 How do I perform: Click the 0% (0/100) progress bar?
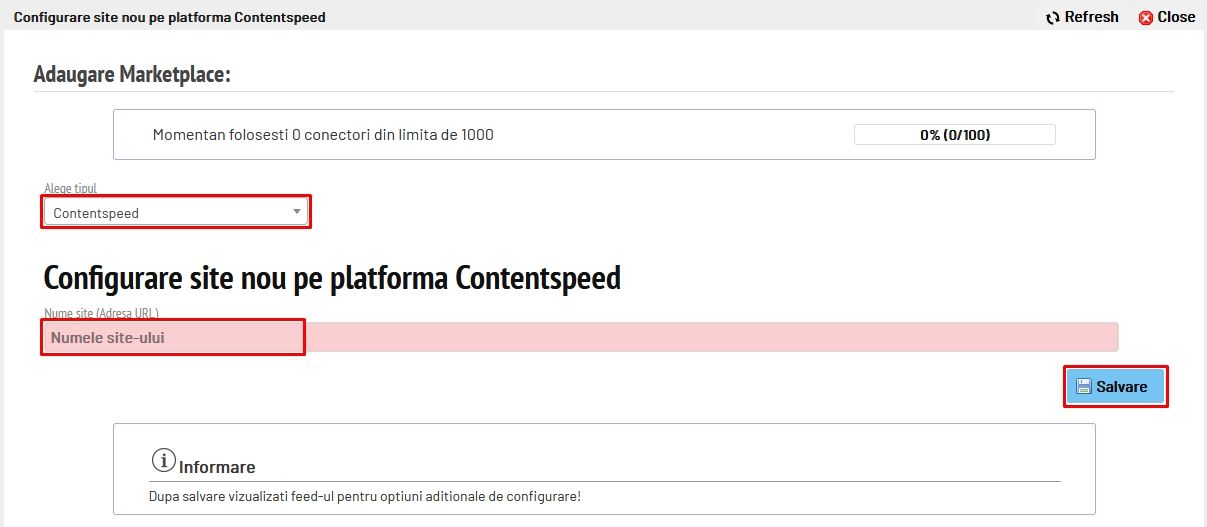click(x=954, y=135)
